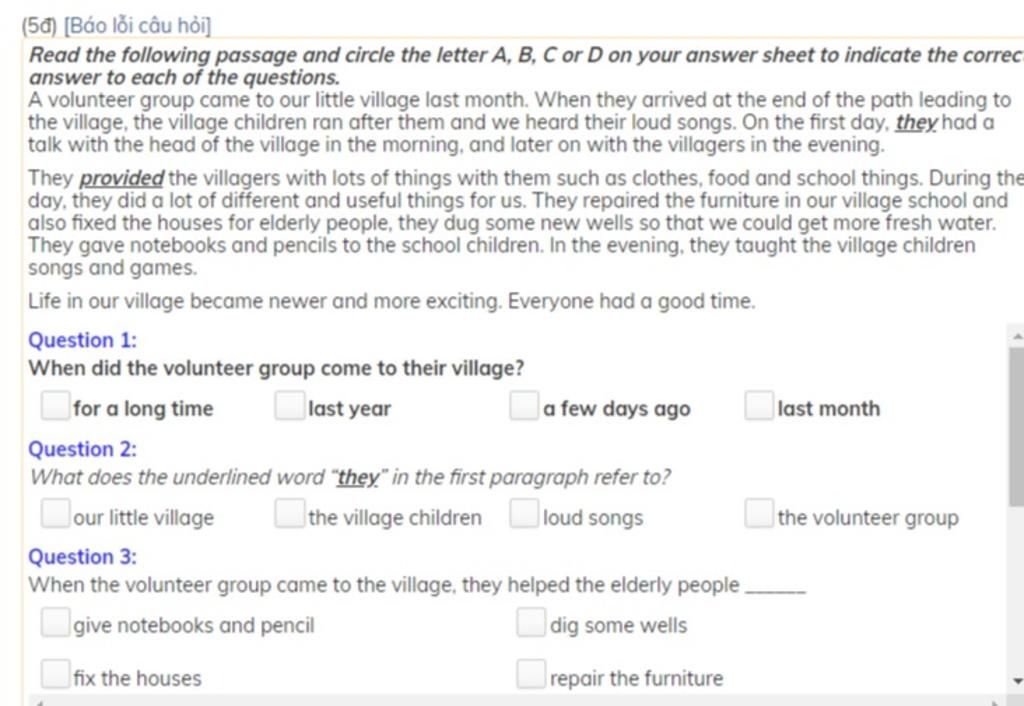The image size is (1024, 706).
Task: Click the underlined word 'provided' in passage
Action: coord(121,178)
